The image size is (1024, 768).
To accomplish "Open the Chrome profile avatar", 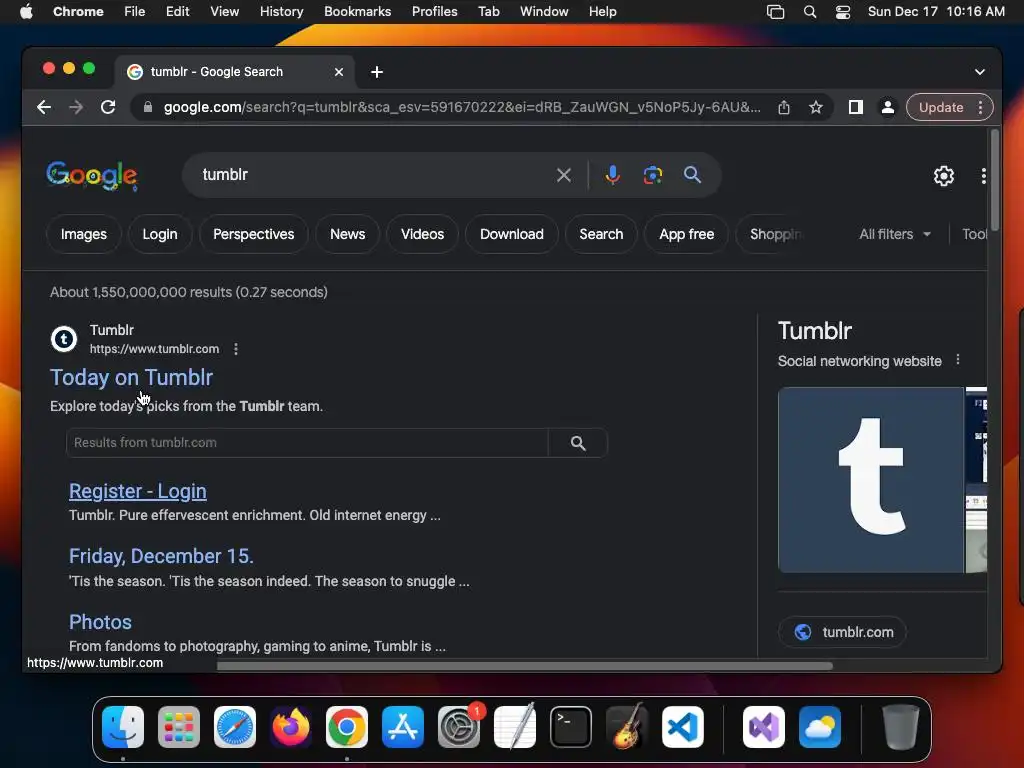I will [x=888, y=107].
